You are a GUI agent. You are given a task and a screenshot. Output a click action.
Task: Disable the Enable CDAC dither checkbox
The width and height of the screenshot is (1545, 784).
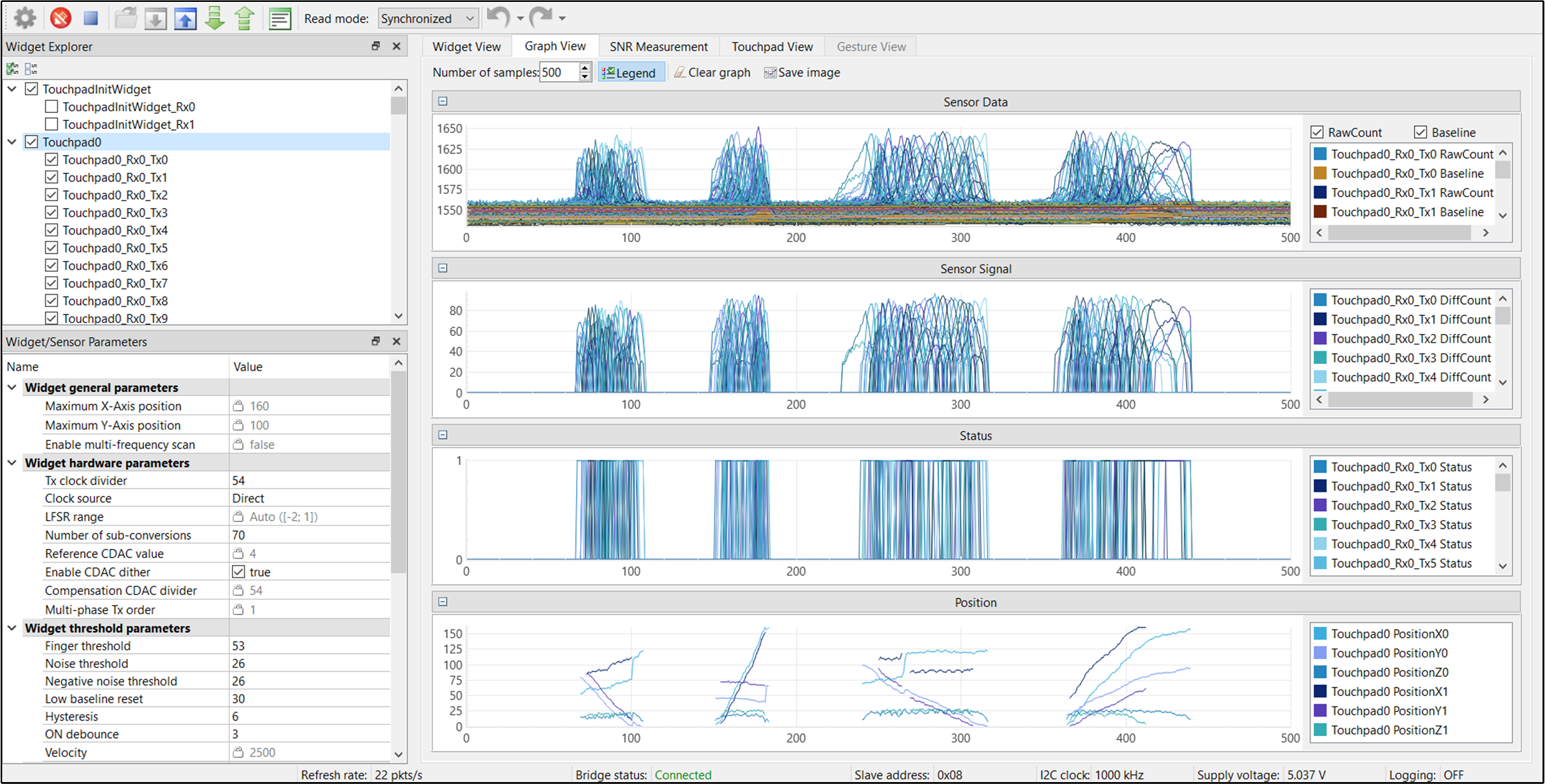tap(238, 571)
